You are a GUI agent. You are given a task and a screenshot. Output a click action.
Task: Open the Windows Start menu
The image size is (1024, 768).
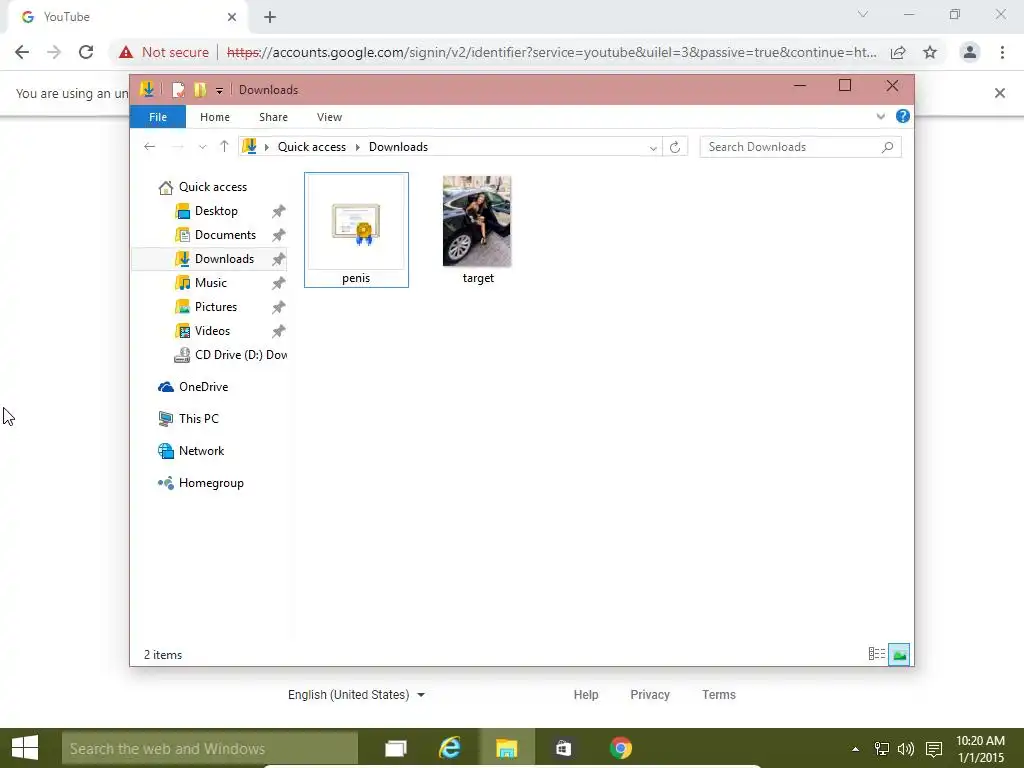tap(25, 748)
